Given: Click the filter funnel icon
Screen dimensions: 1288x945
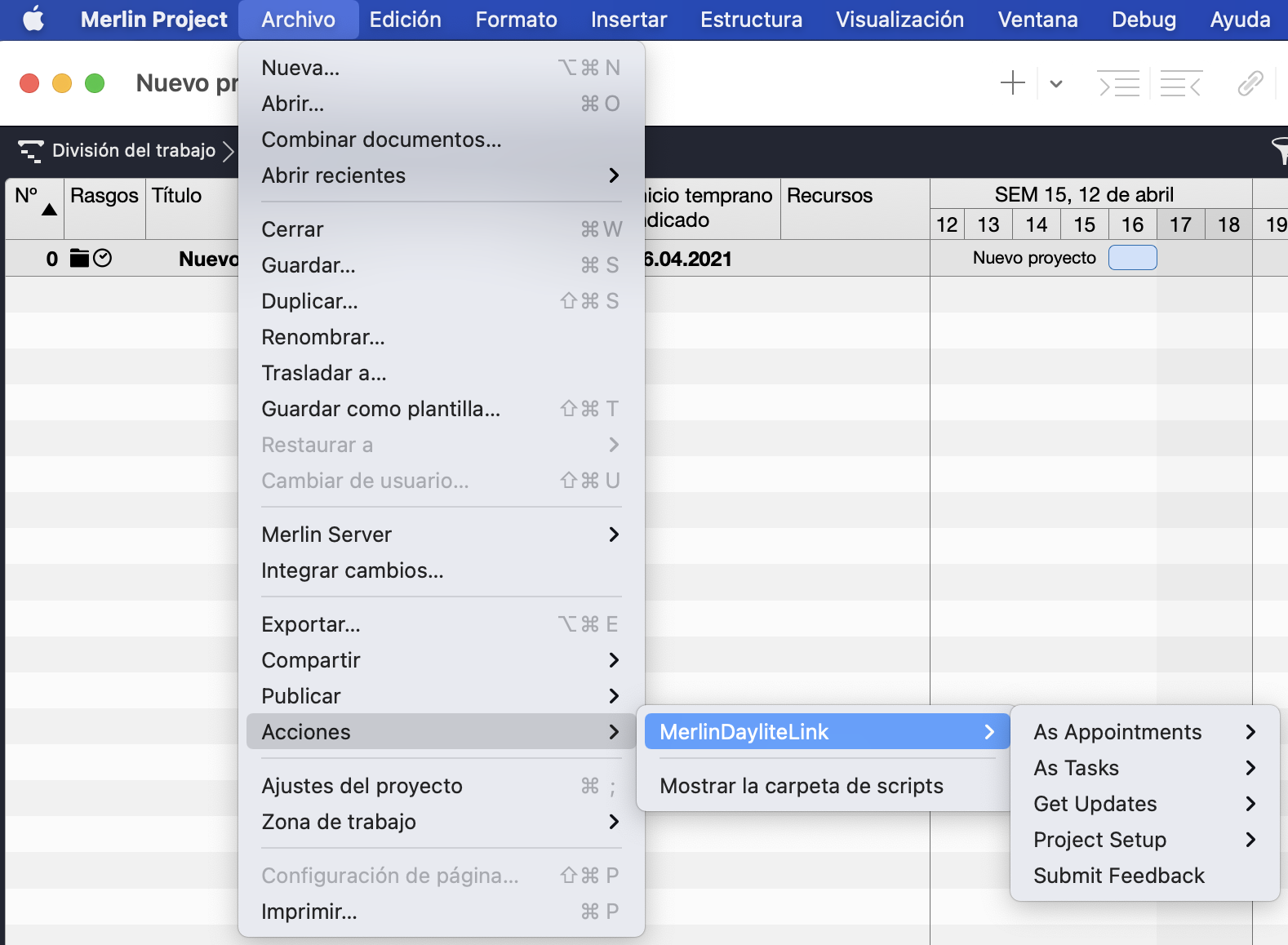Looking at the screenshot, I should pos(1279,151).
